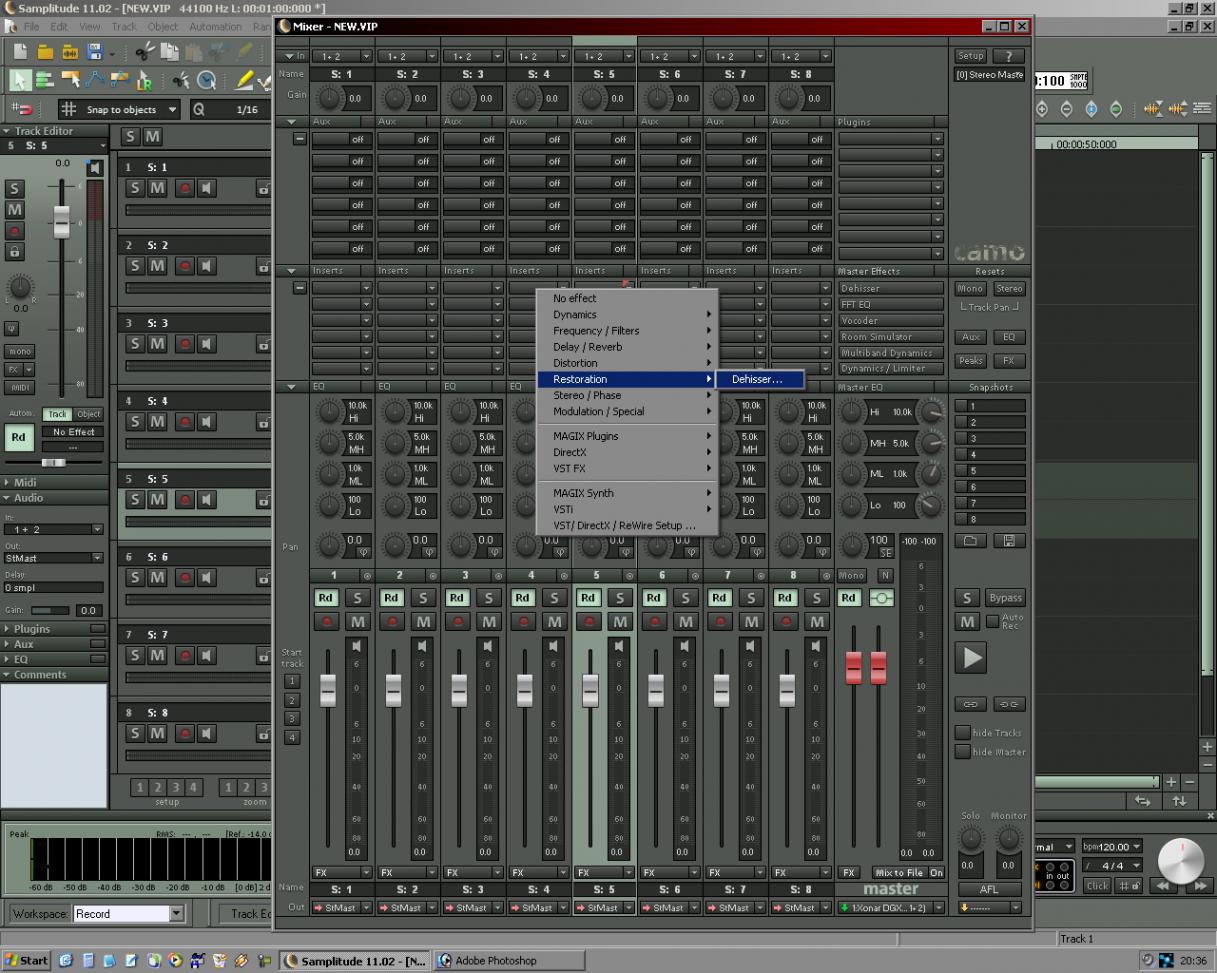The height and width of the screenshot is (973, 1217).
Task: Solo mixer channel 3
Action: pos(490,598)
